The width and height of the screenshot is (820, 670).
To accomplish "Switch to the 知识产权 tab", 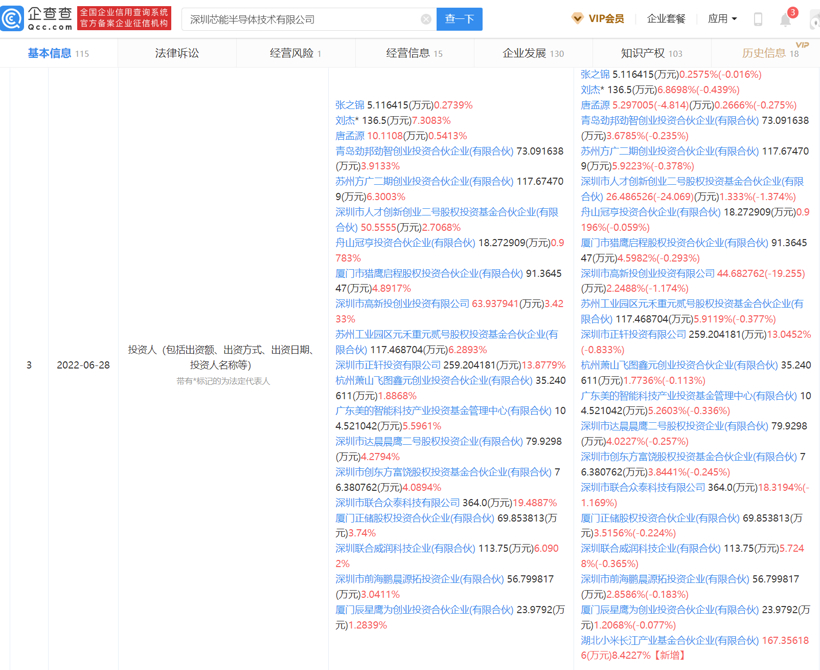I will 652,53.
